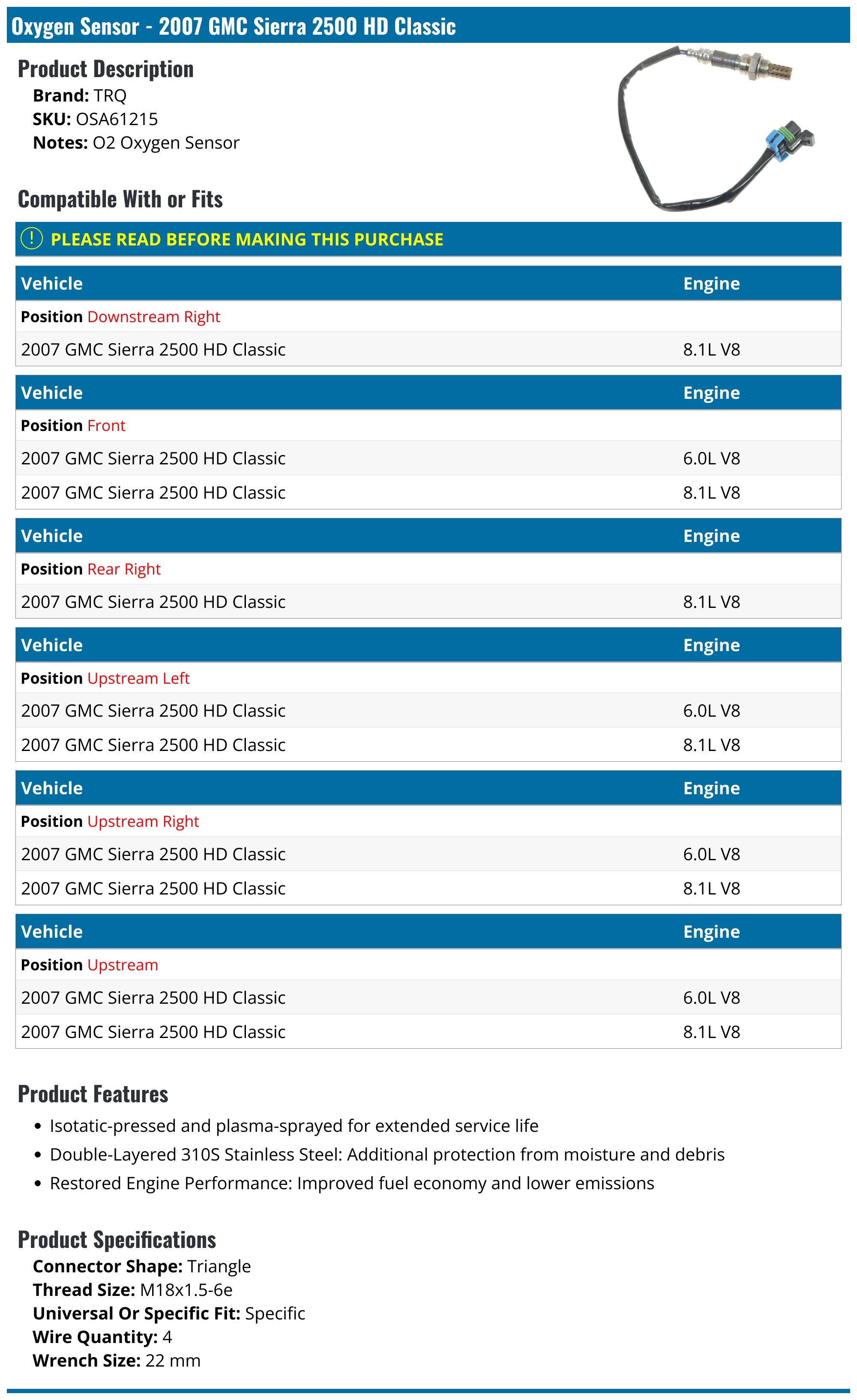Click the page title Oxygen Sensor header bar

click(428, 26)
